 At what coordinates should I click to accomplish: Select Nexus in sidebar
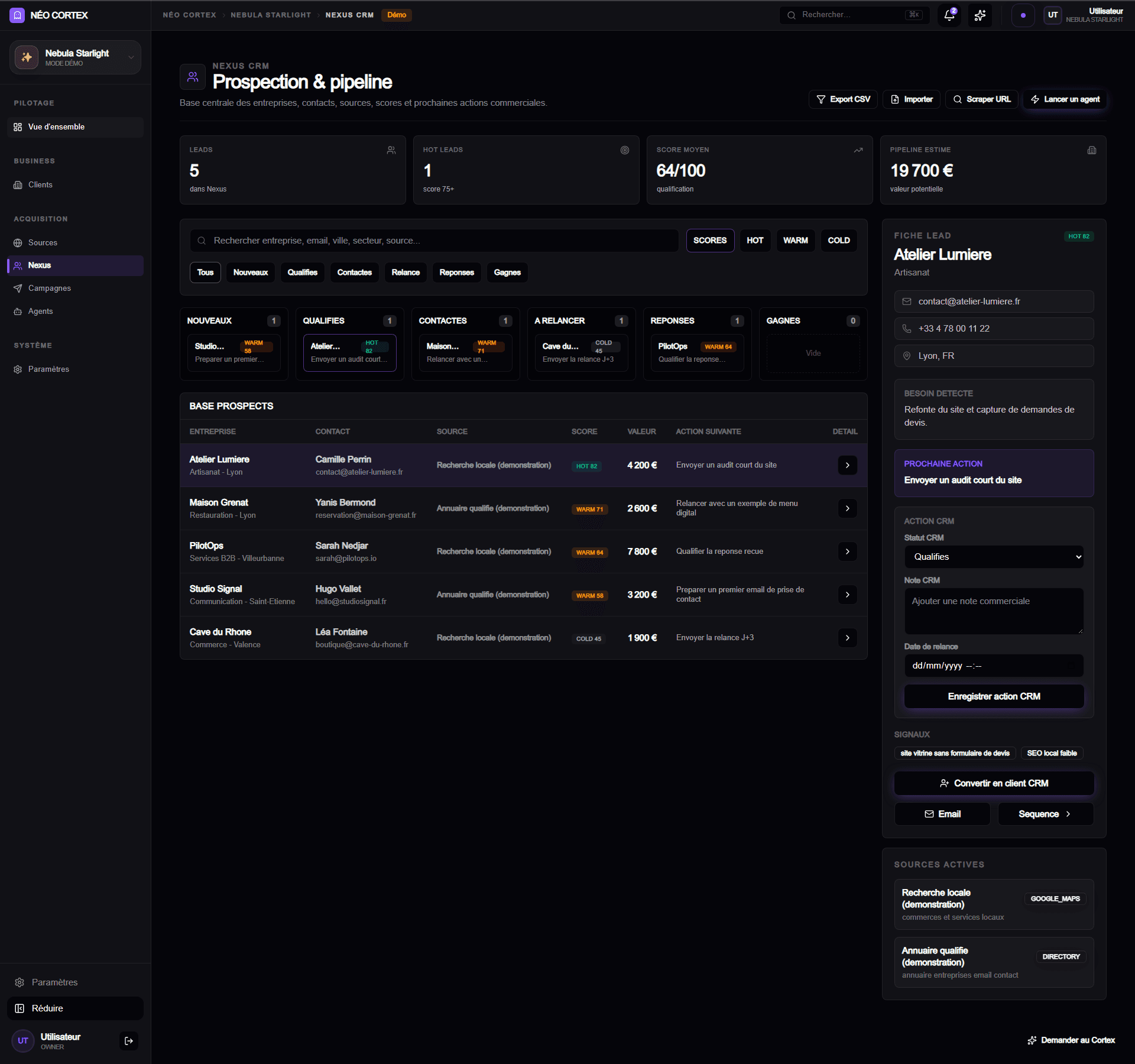pyautogui.click(x=75, y=265)
